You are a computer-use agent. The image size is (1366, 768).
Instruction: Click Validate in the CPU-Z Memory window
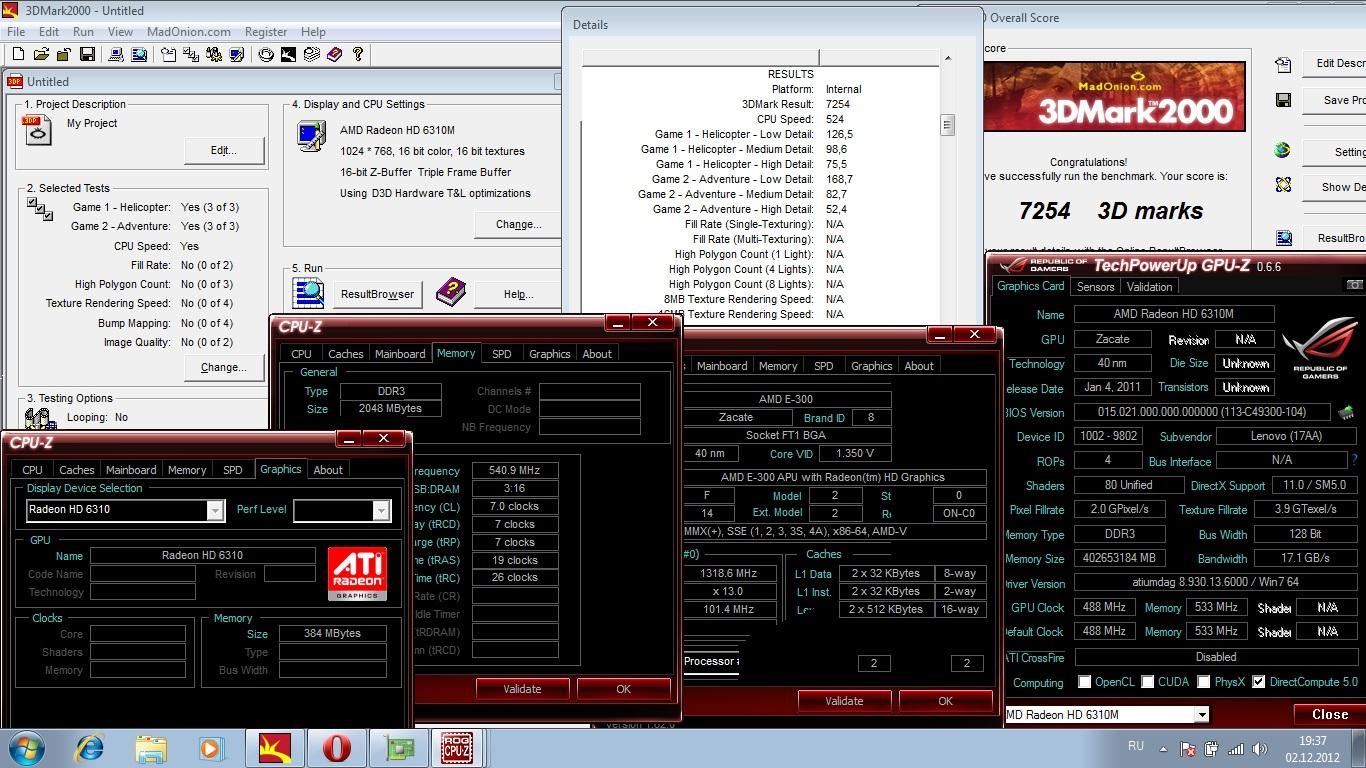click(522, 689)
